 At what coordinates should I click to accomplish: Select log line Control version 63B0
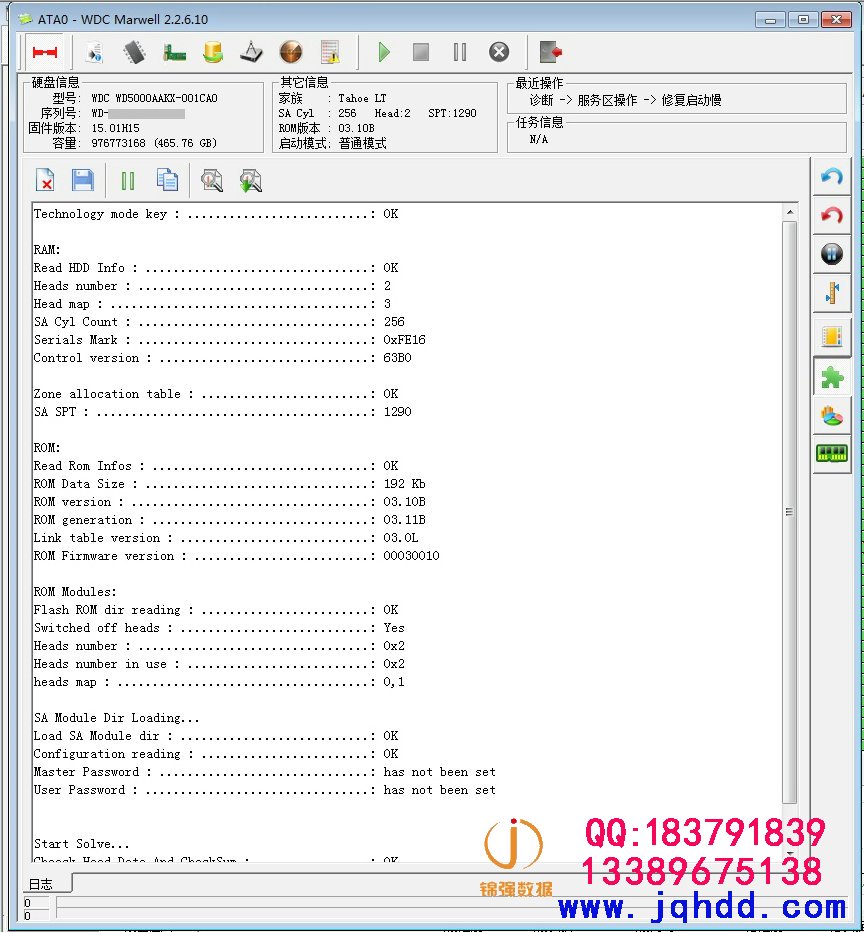point(222,358)
